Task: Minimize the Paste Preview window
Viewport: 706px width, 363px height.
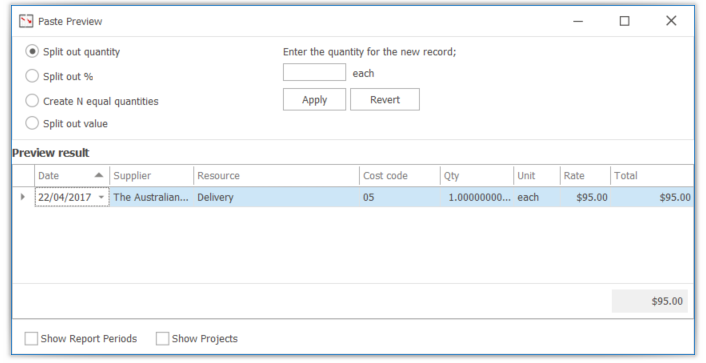Action: 578,21
